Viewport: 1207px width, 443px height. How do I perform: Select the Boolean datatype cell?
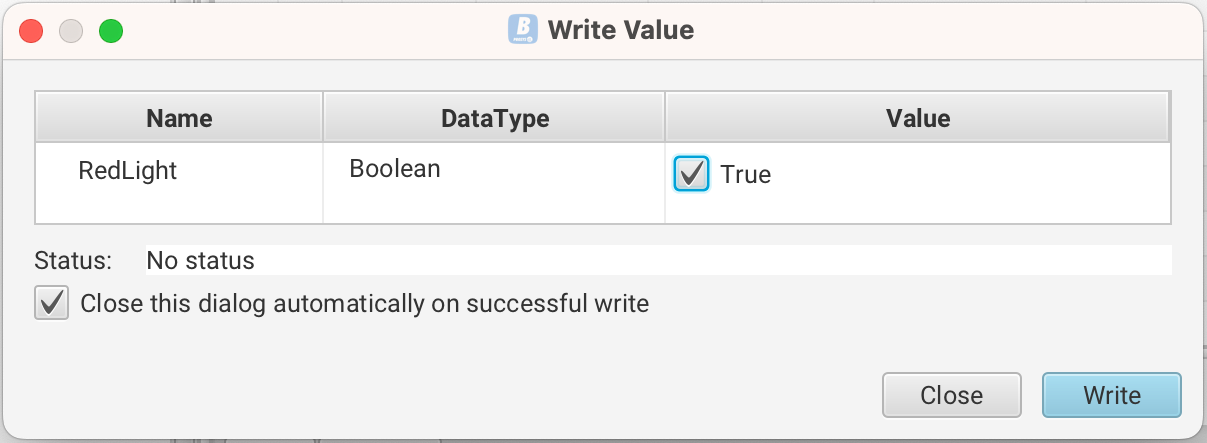pos(395,169)
